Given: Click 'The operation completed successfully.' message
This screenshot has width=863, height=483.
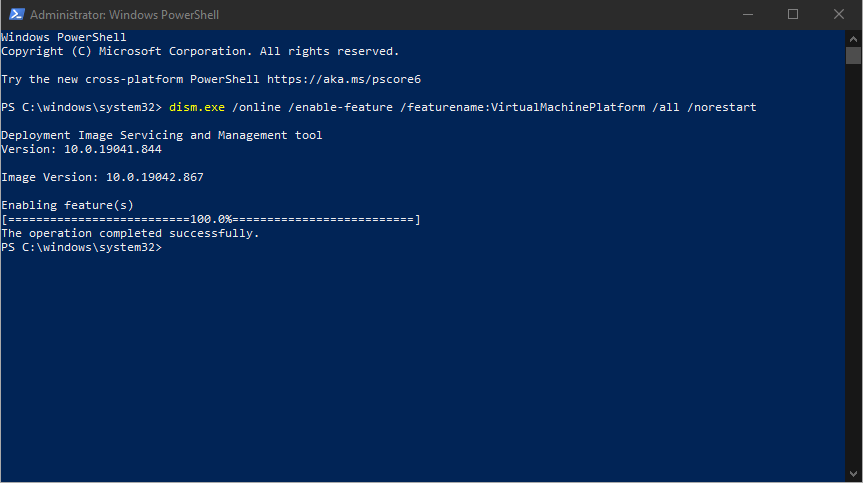Looking at the screenshot, I should [x=130, y=233].
